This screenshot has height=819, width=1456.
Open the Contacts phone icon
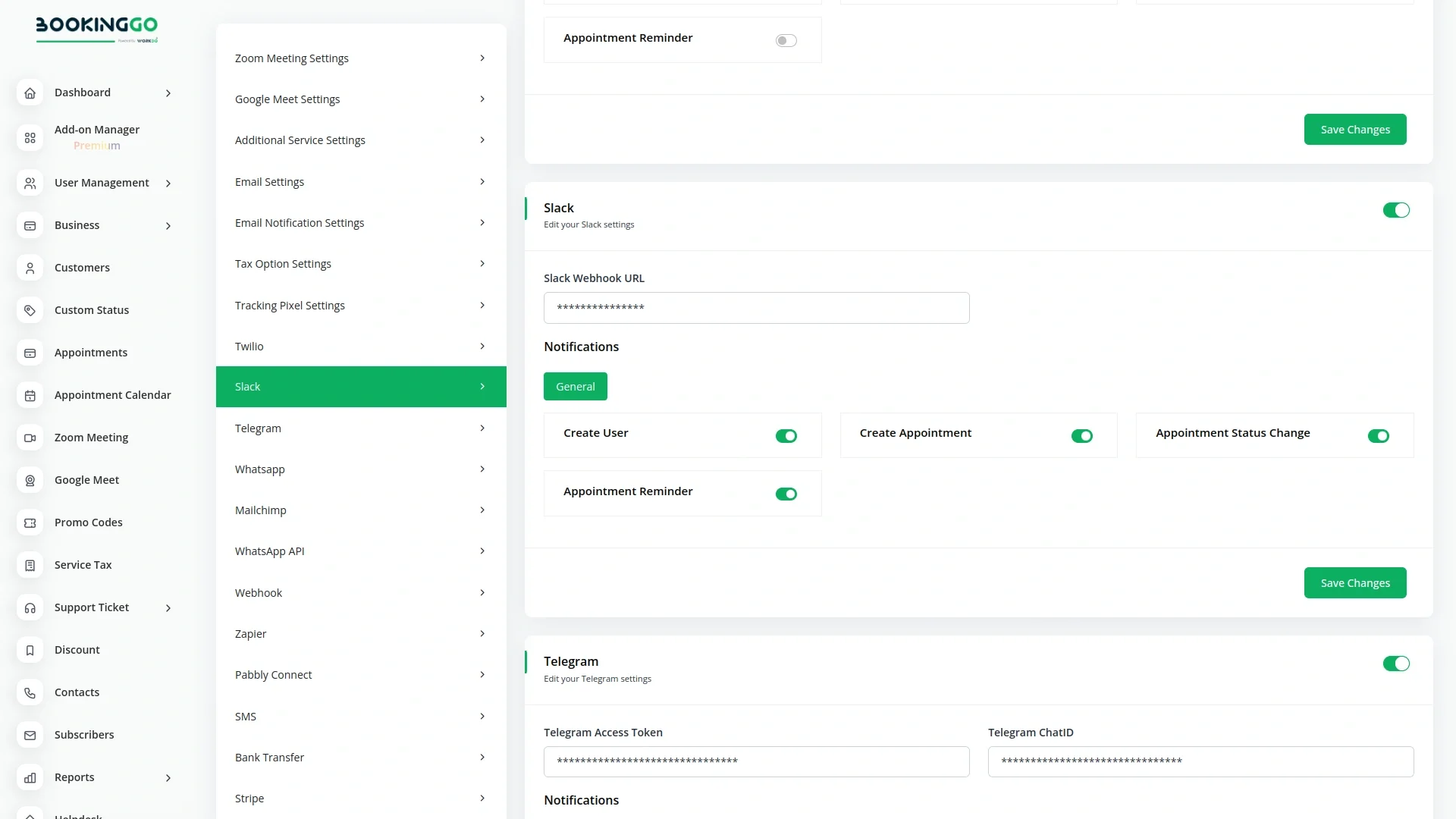(x=30, y=692)
